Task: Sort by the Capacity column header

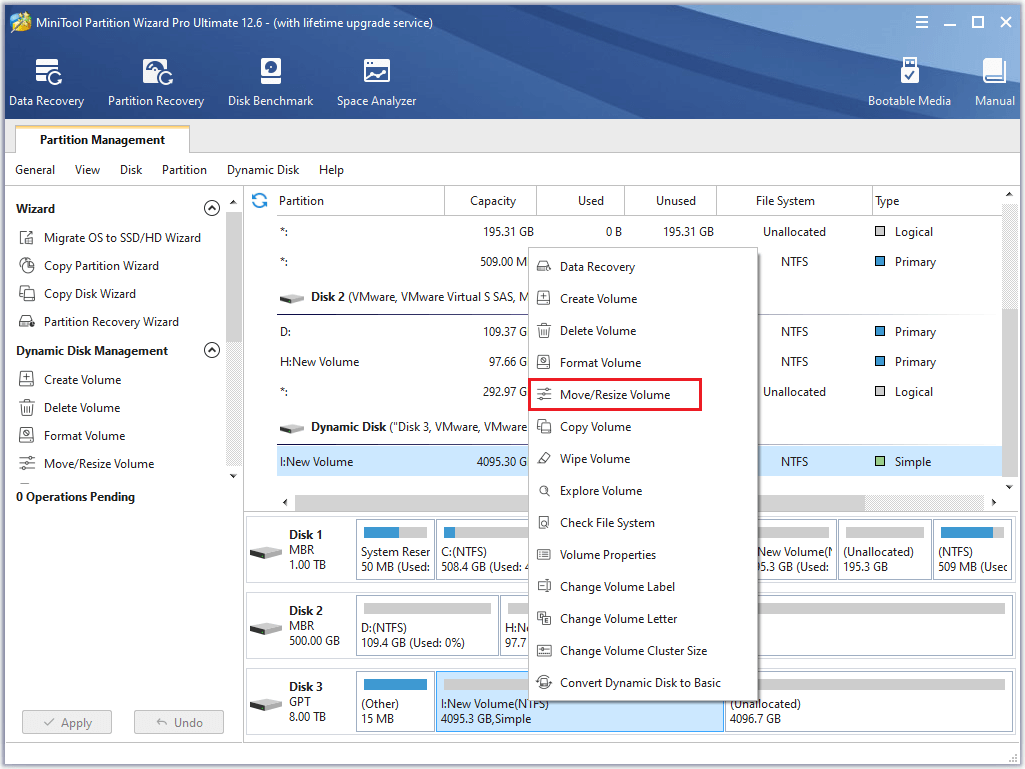Action: (490, 201)
